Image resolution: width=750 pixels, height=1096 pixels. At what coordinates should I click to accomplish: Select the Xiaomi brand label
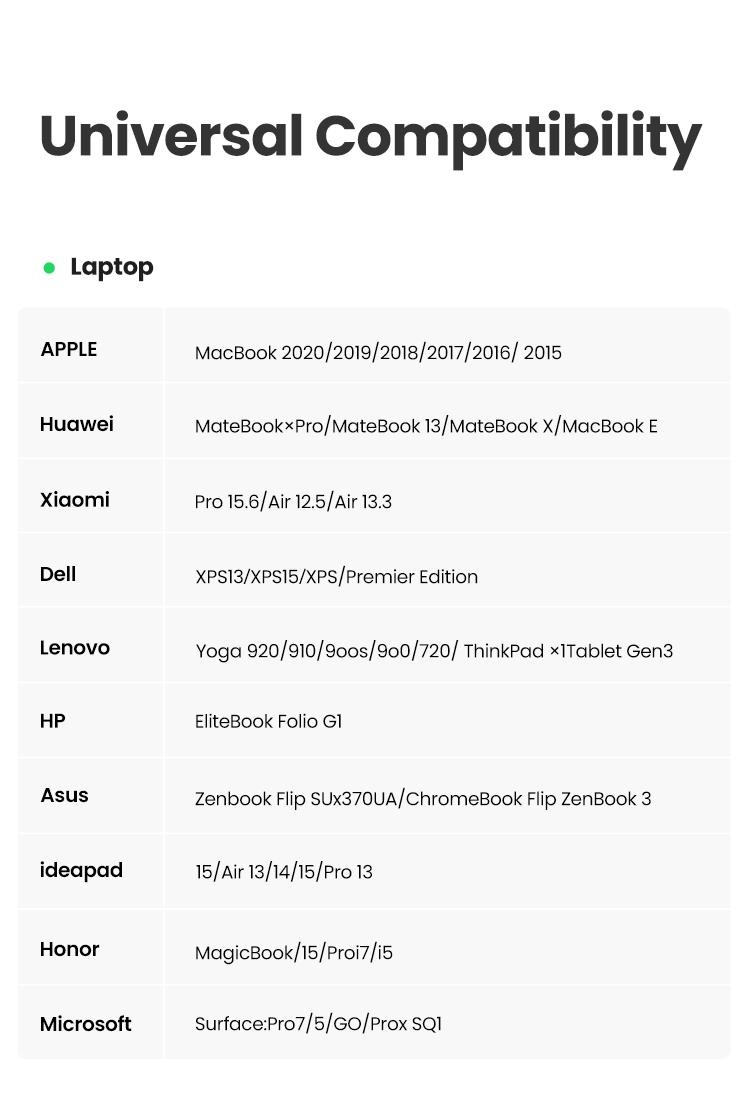click(75, 500)
